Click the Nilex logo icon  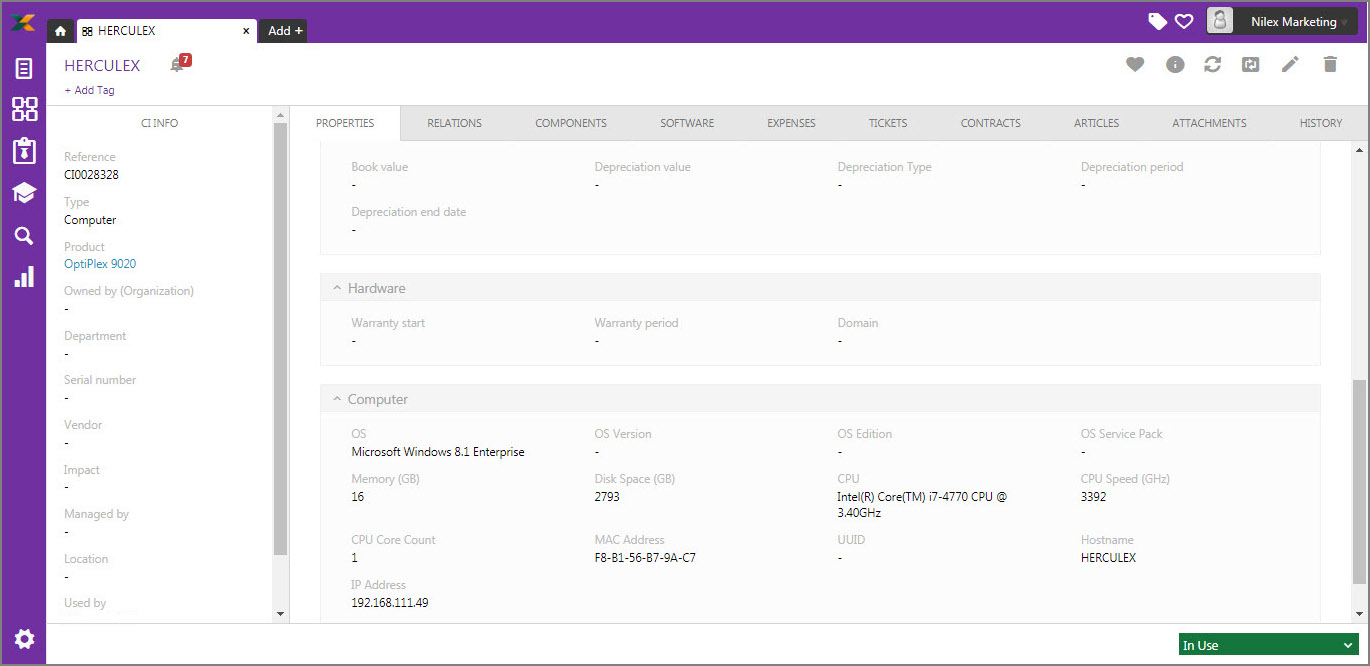click(23, 23)
